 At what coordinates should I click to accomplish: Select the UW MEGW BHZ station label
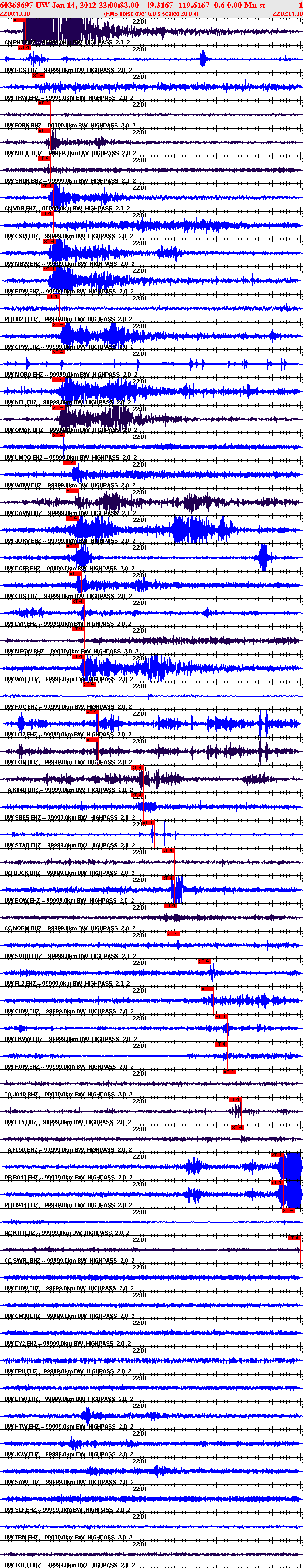click(24, 652)
